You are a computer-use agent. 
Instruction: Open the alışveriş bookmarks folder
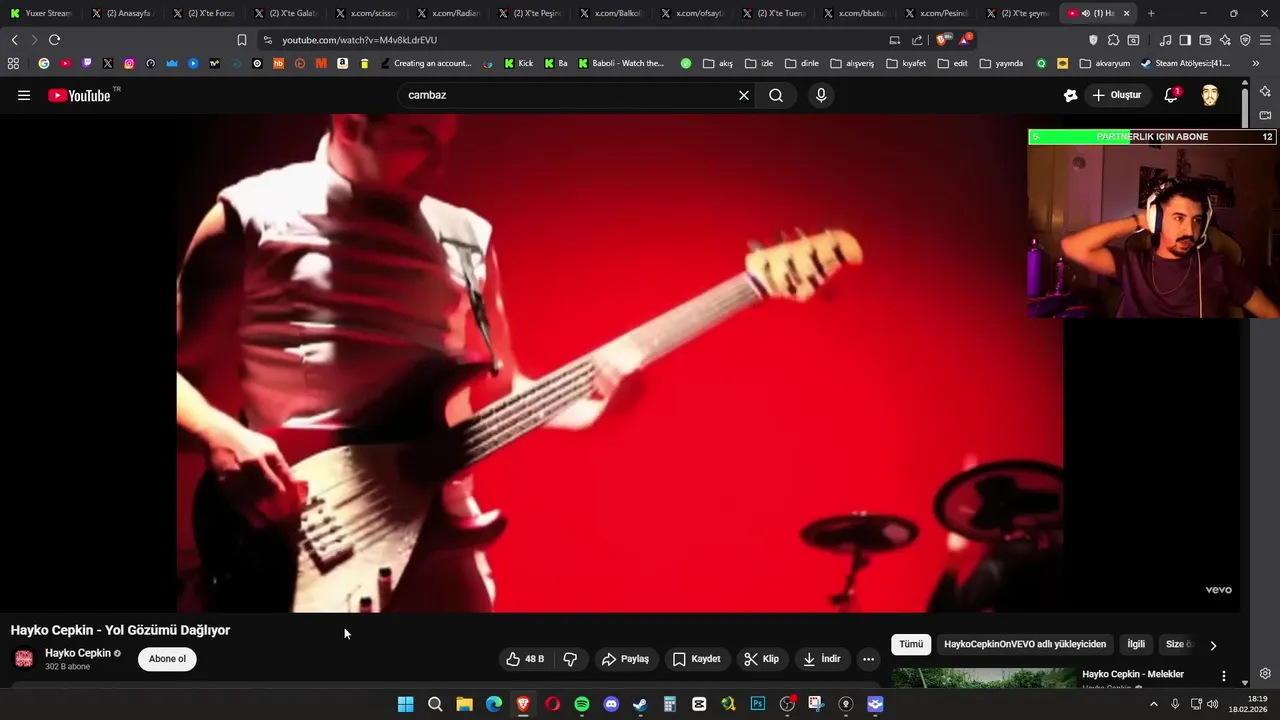pos(852,63)
